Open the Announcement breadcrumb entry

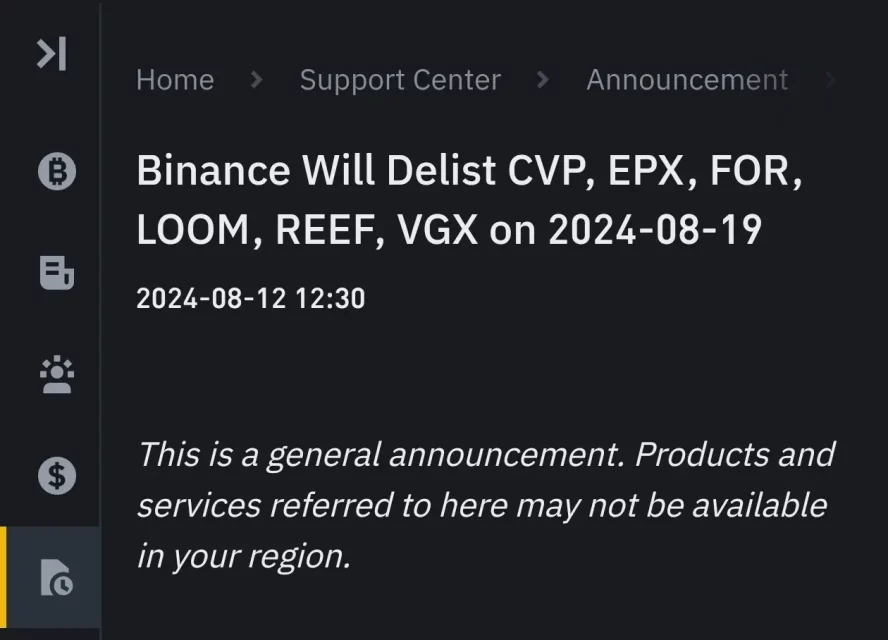pos(686,80)
